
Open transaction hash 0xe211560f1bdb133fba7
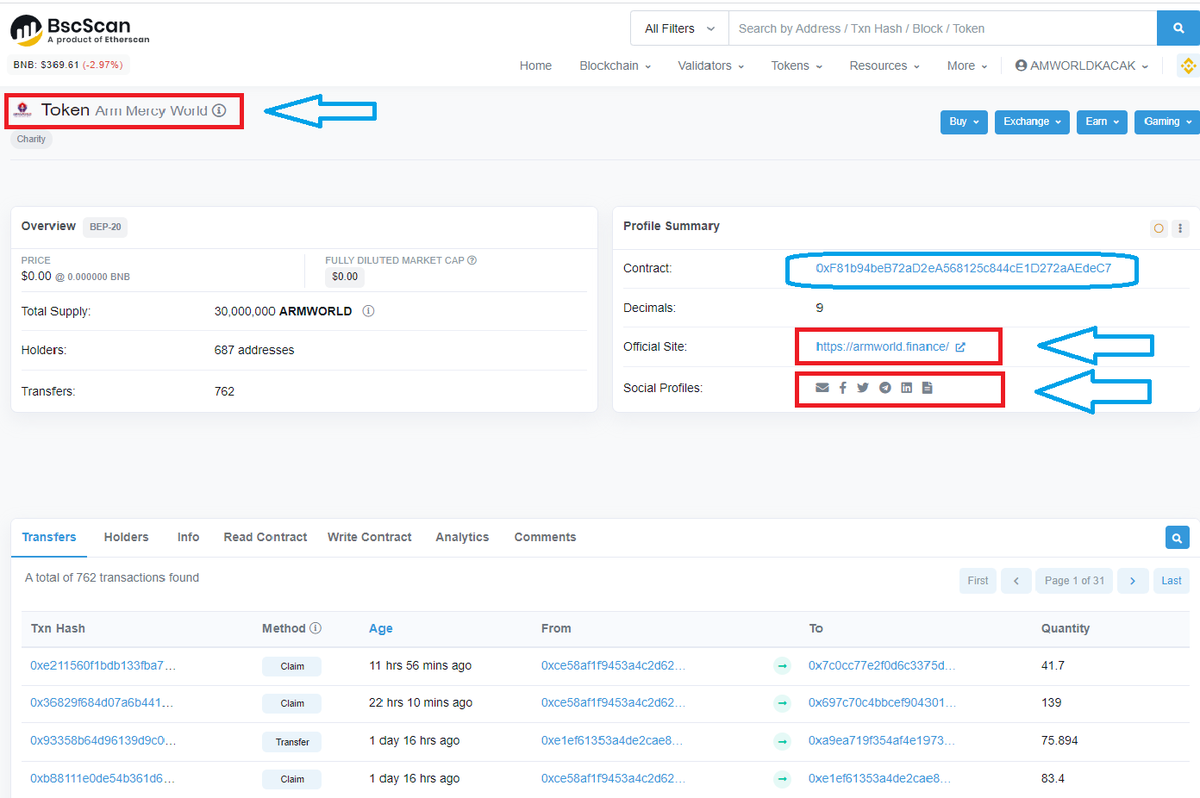[x=103, y=665]
